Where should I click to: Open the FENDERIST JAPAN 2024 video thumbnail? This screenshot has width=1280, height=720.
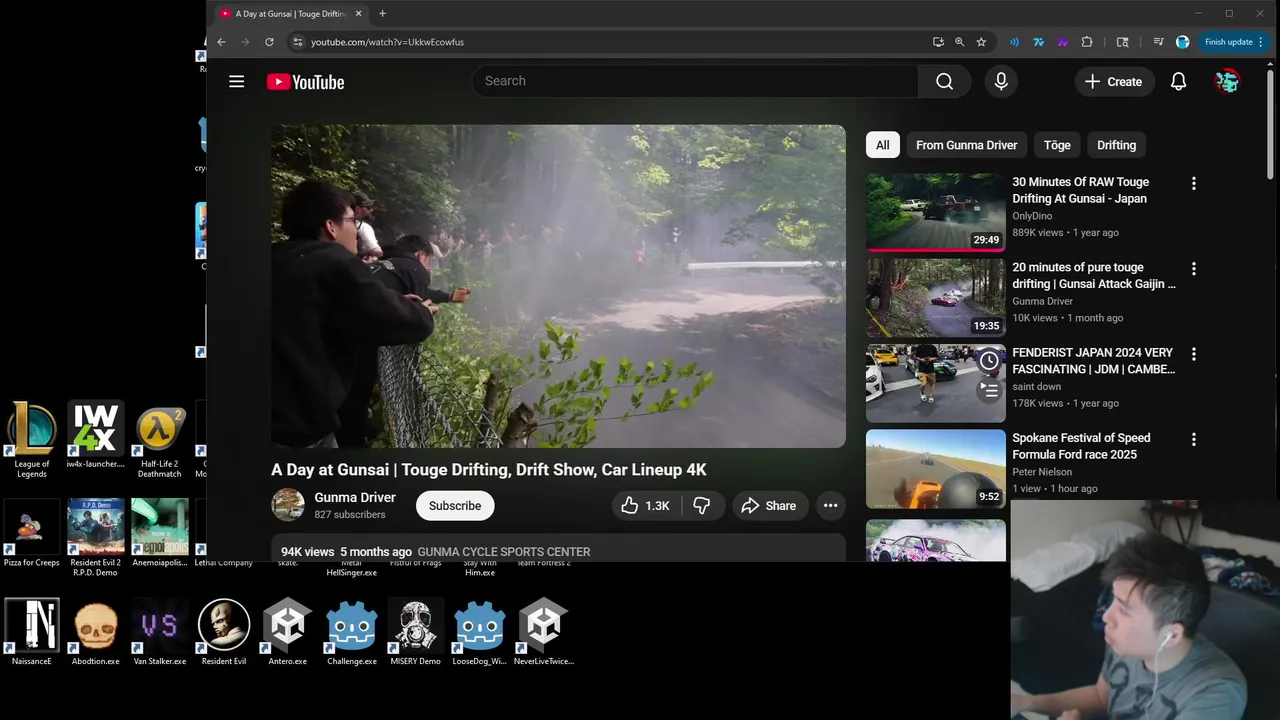(936, 383)
